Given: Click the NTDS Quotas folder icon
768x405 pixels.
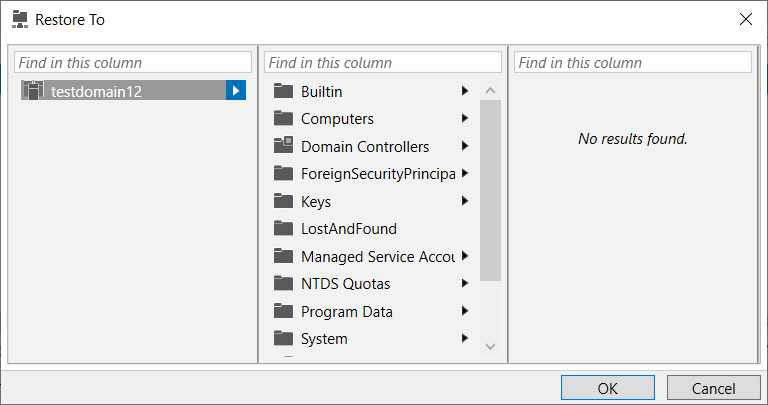Looking at the screenshot, I should point(283,283).
